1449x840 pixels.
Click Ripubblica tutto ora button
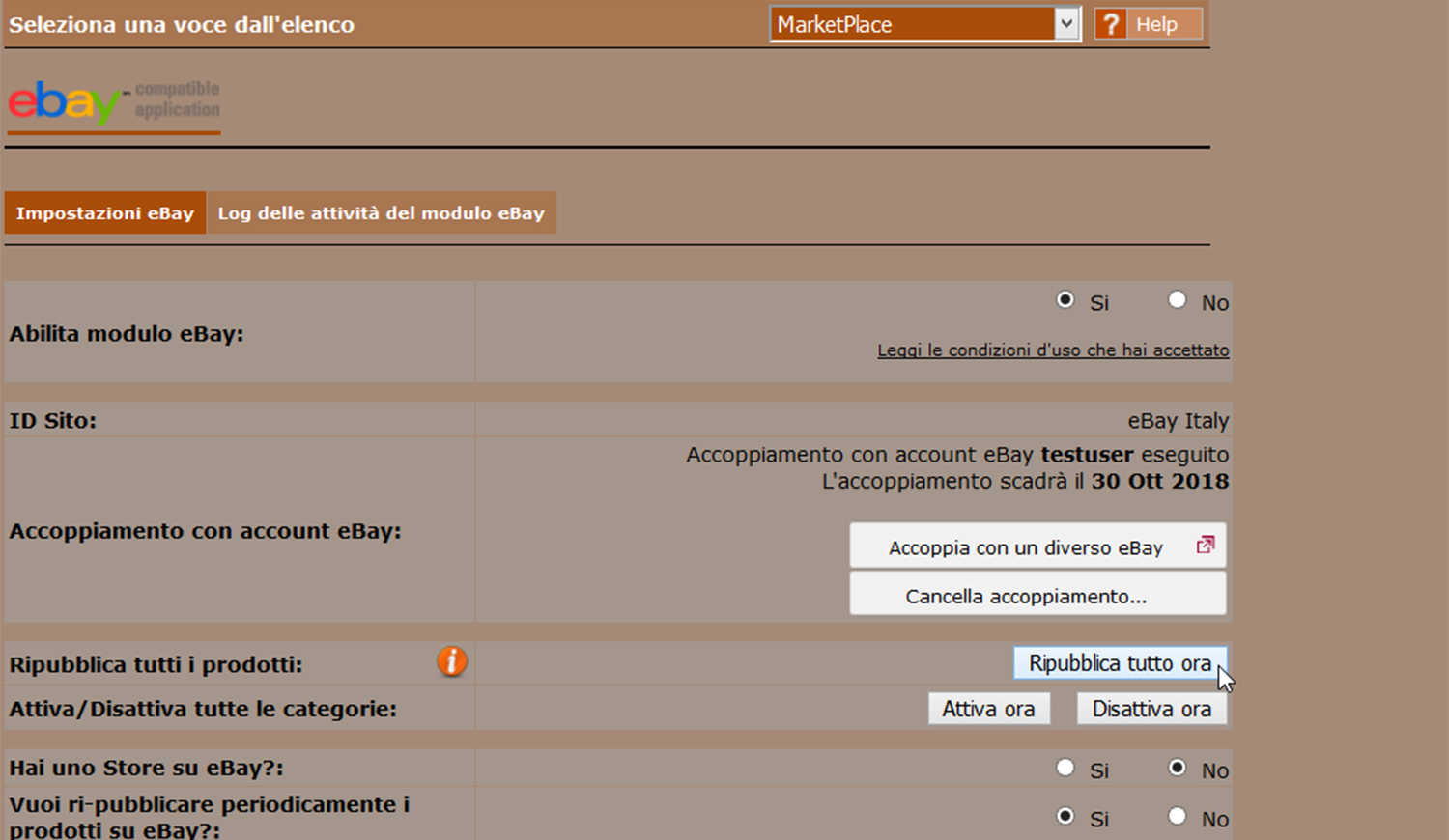(x=1120, y=663)
